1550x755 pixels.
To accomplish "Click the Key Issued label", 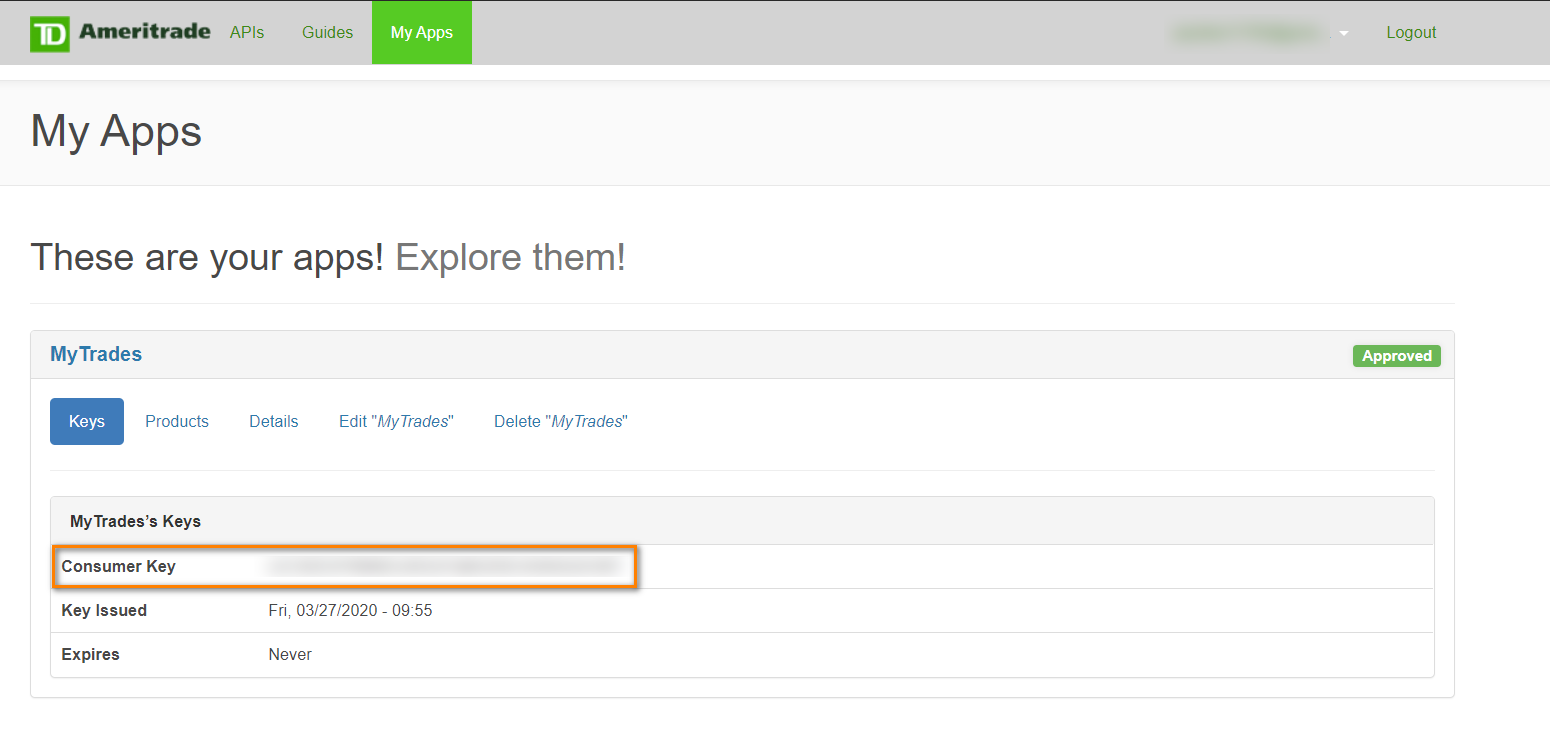I will click(104, 610).
